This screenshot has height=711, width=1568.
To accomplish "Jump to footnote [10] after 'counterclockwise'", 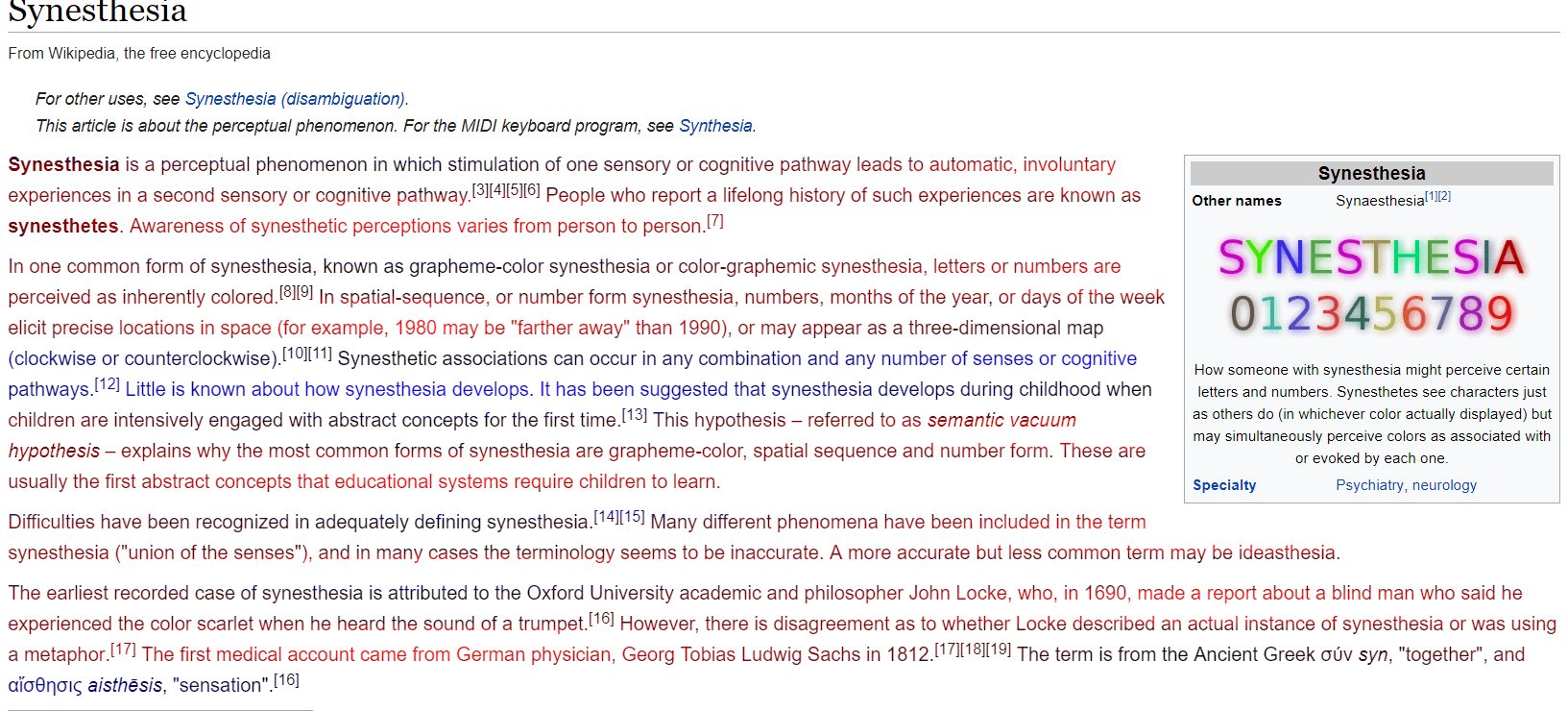I will click(295, 353).
